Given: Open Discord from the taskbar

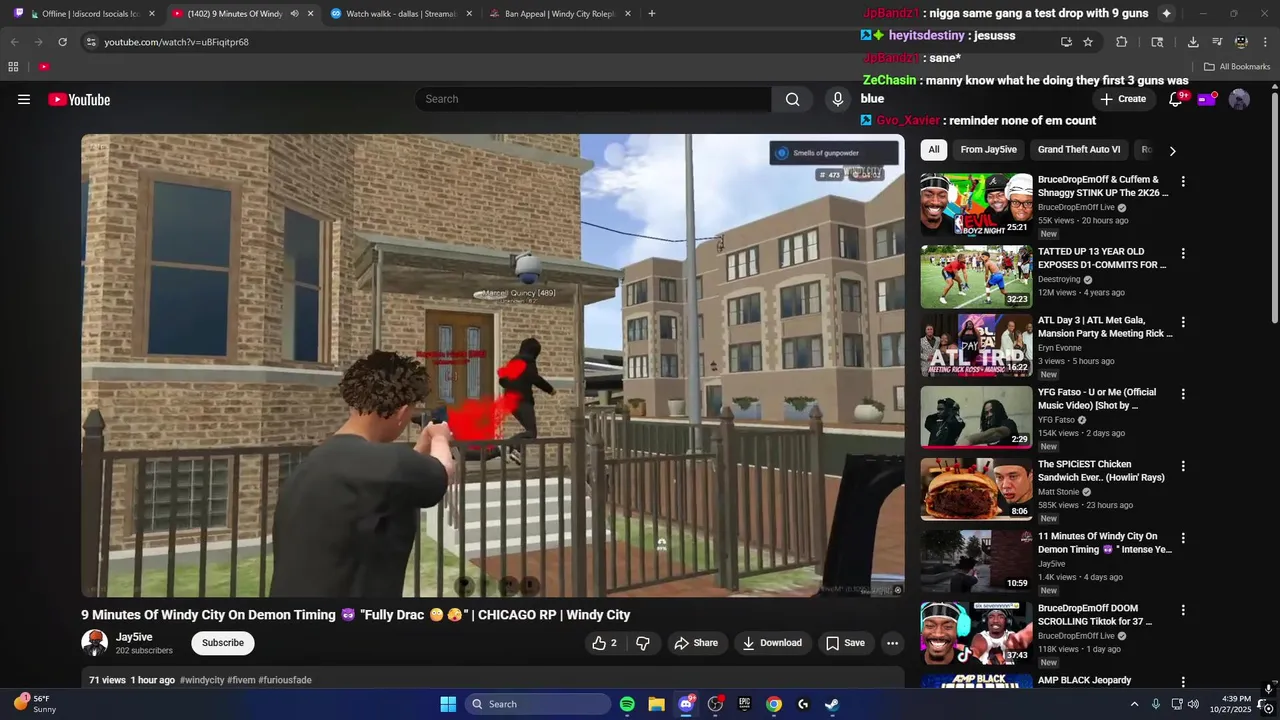Looking at the screenshot, I should point(686,704).
